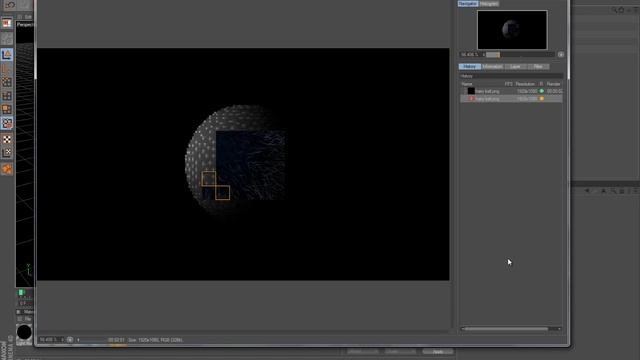
Task: Click the black Light material sphere thumbnail
Action: click(x=24, y=332)
